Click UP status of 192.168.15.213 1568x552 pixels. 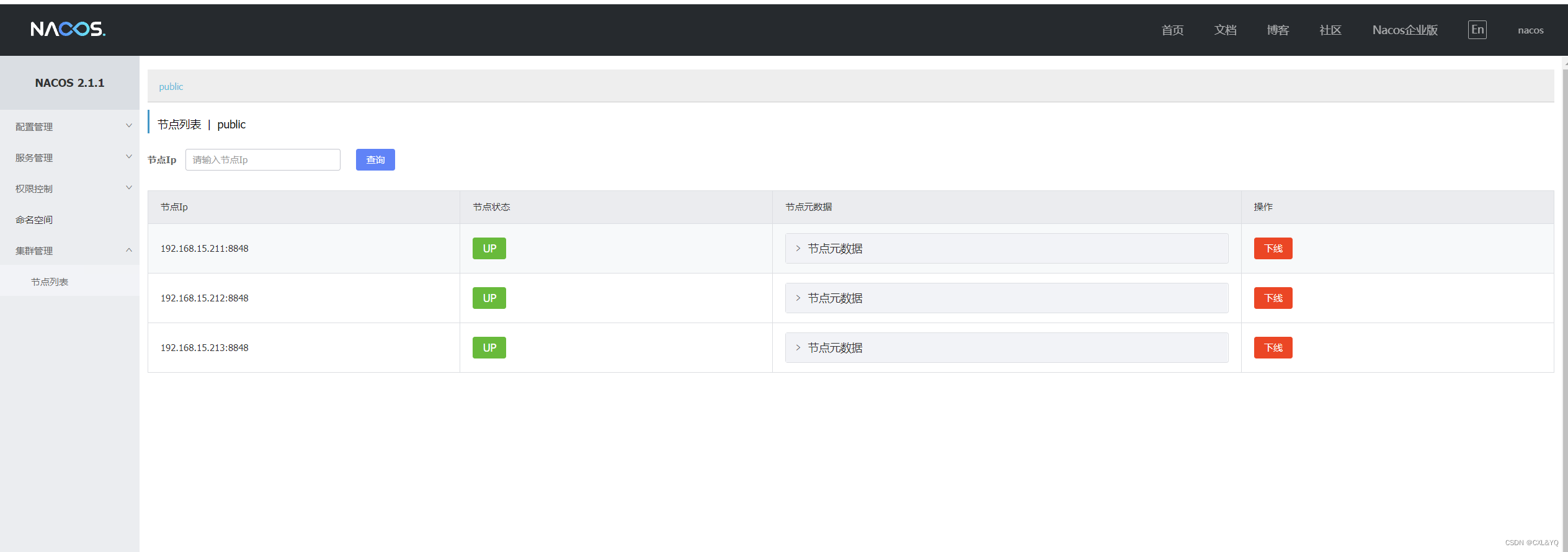pyautogui.click(x=489, y=347)
